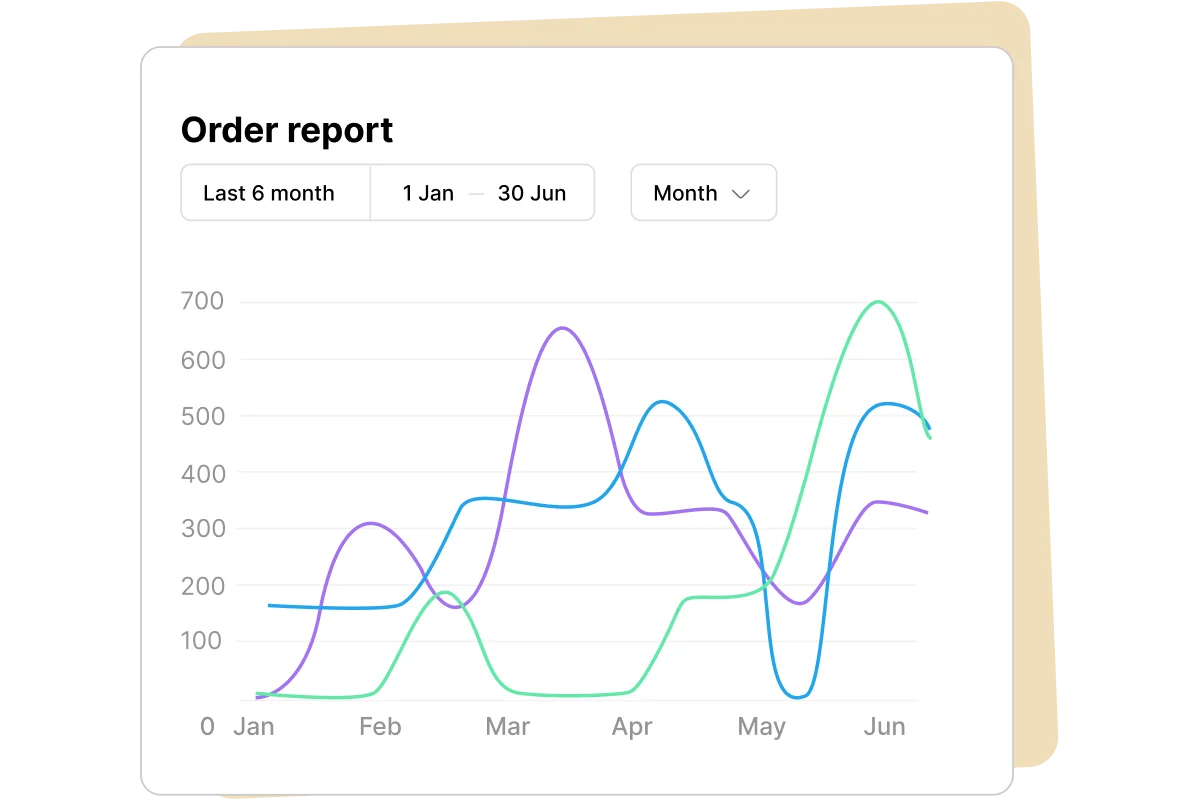Select the Mar x-axis label
1200x800 pixels.
[507, 727]
